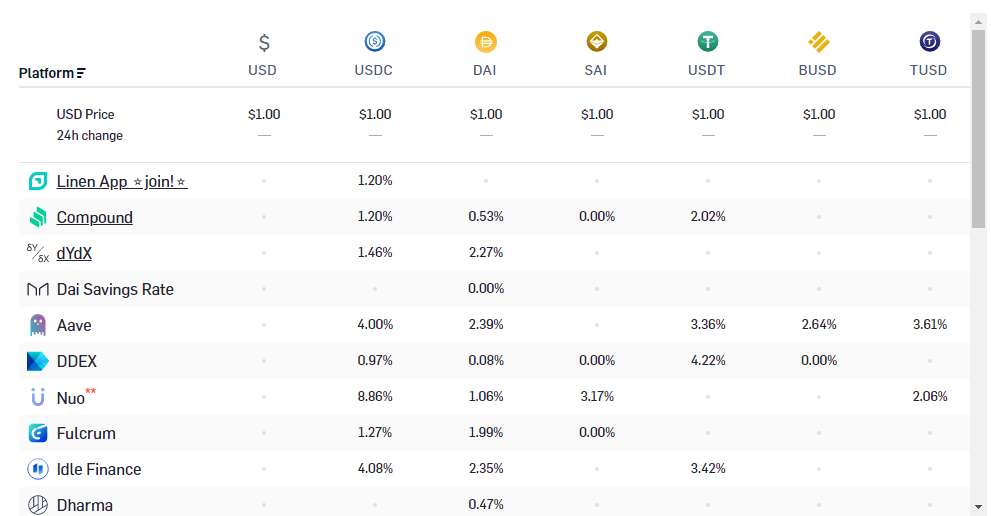Click DDEX's 4.22% USDT rate
991x516 pixels.
coord(708,360)
